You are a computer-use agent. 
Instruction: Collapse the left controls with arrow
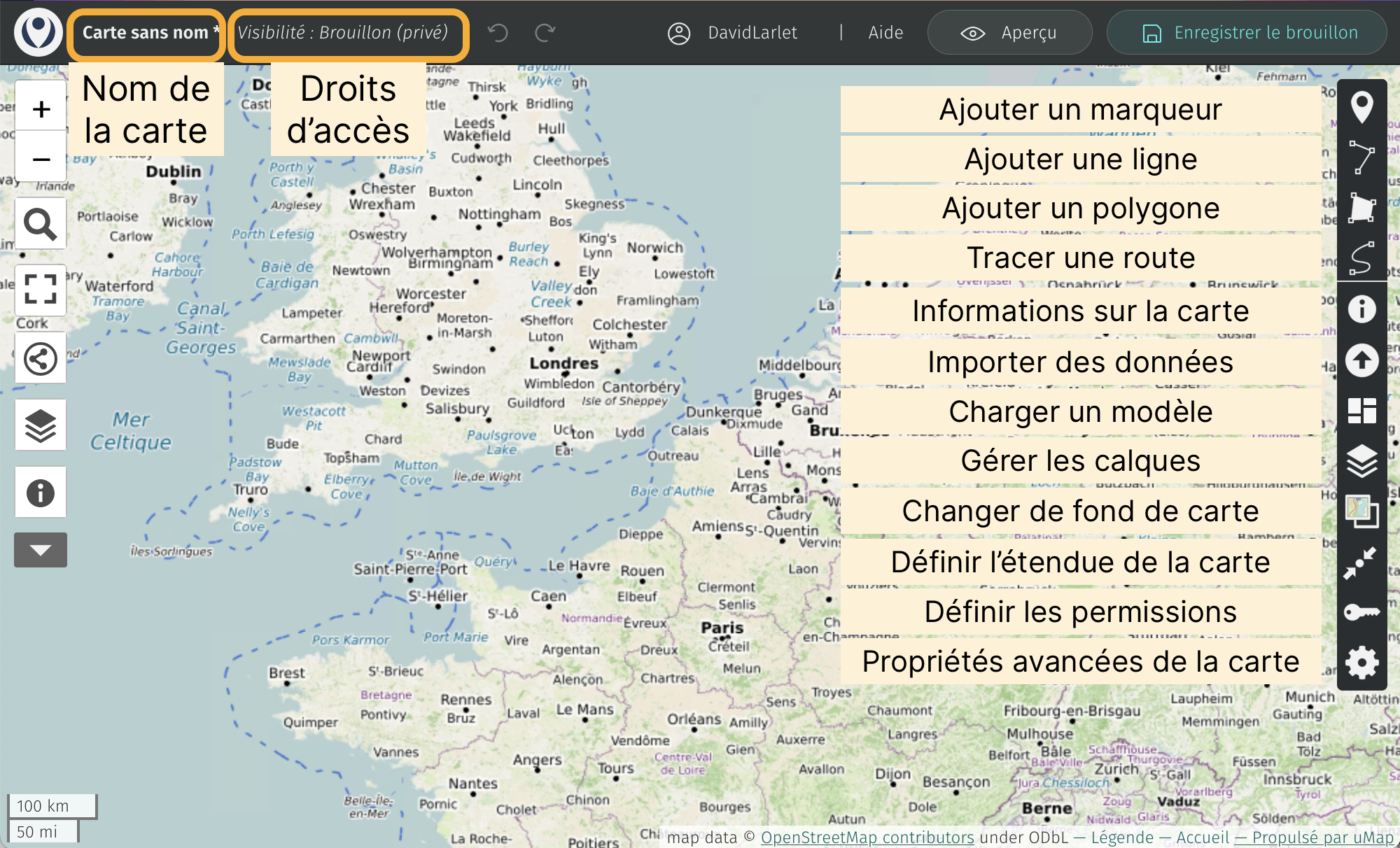click(41, 550)
